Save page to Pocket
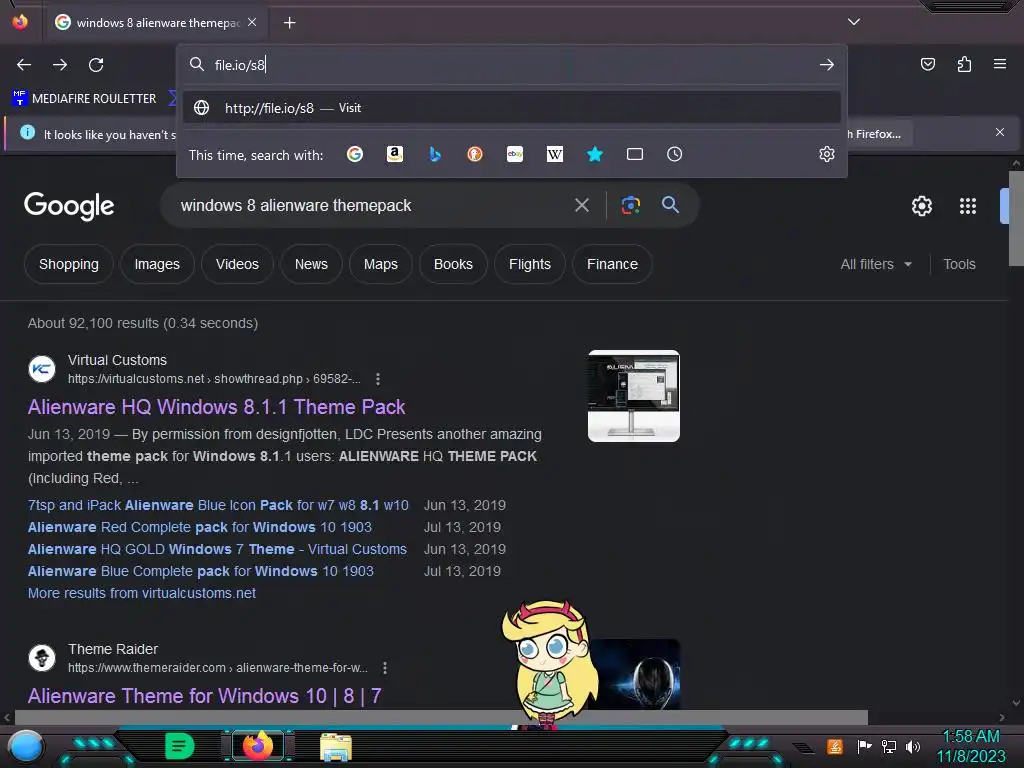The image size is (1024, 768). [x=927, y=64]
